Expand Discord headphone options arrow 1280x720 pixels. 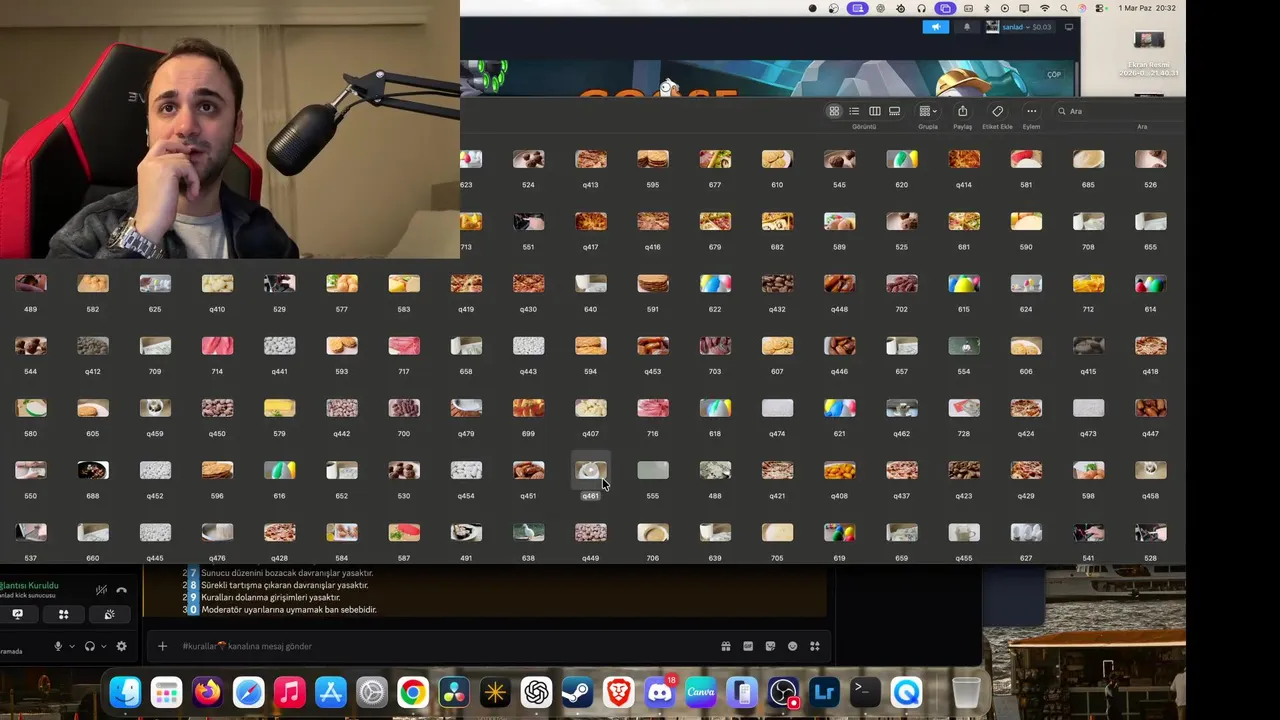[103, 647]
